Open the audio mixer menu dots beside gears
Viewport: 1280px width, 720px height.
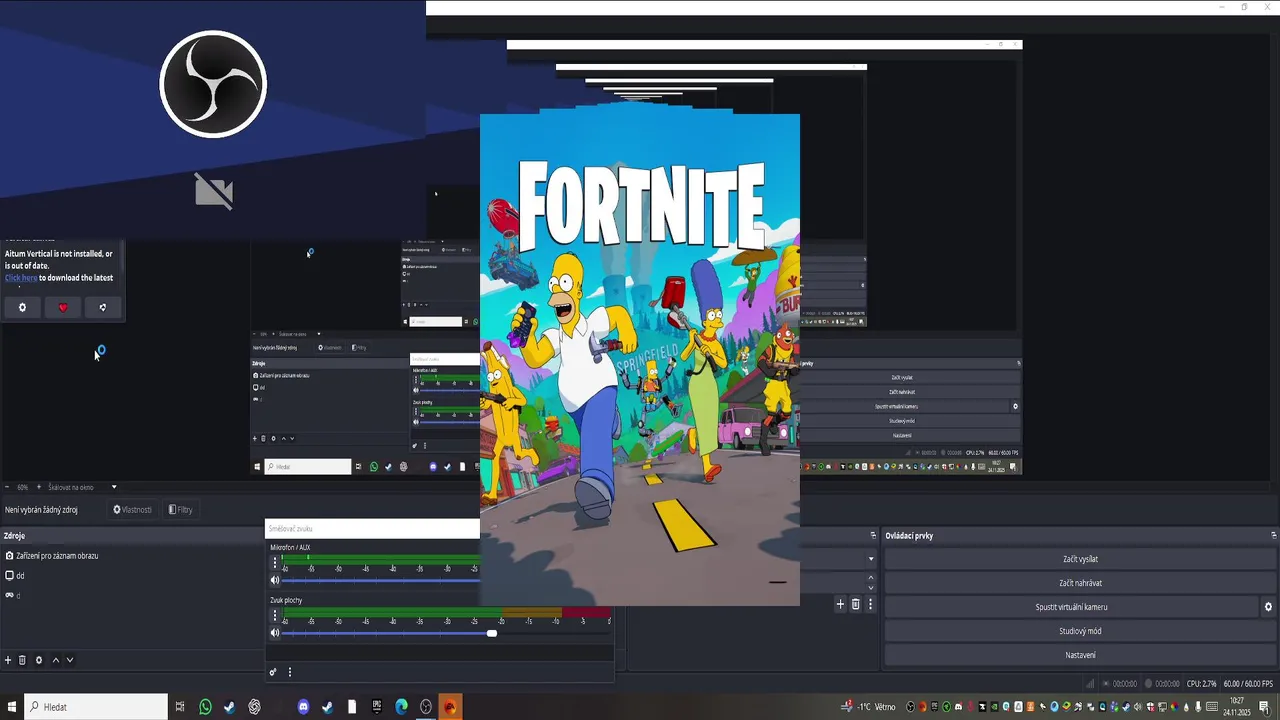click(290, 672)
